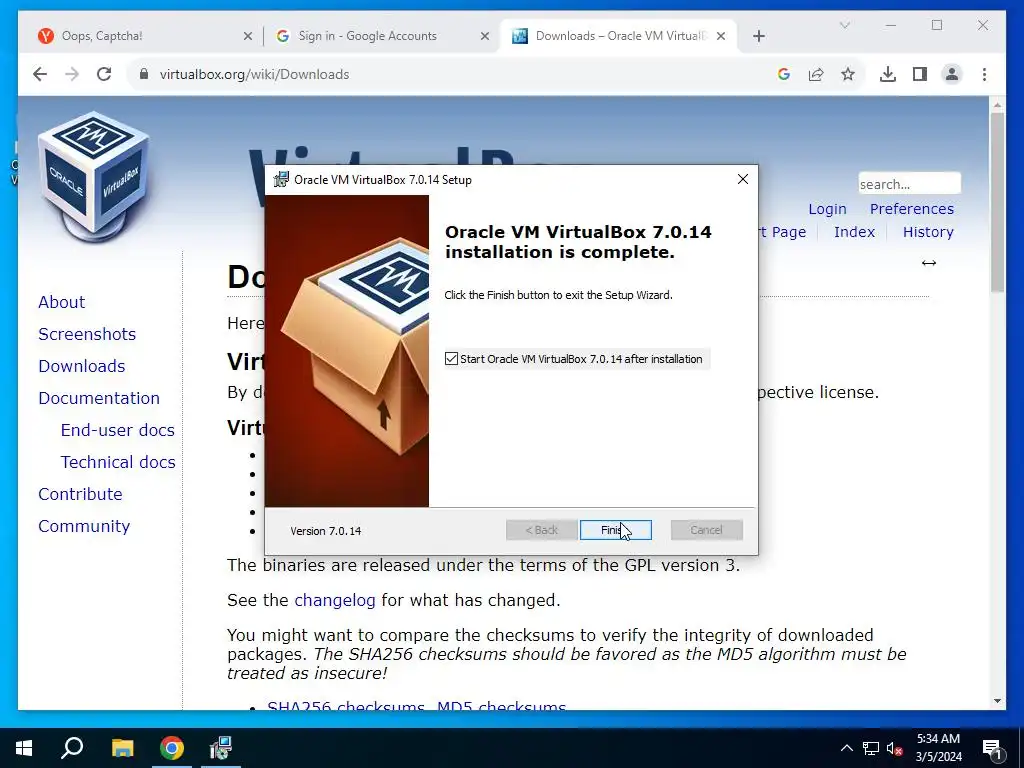Close the Oops, Captcha! tab
The height and width of the screenshot is (768, 1024).
[x=248, y=36]
